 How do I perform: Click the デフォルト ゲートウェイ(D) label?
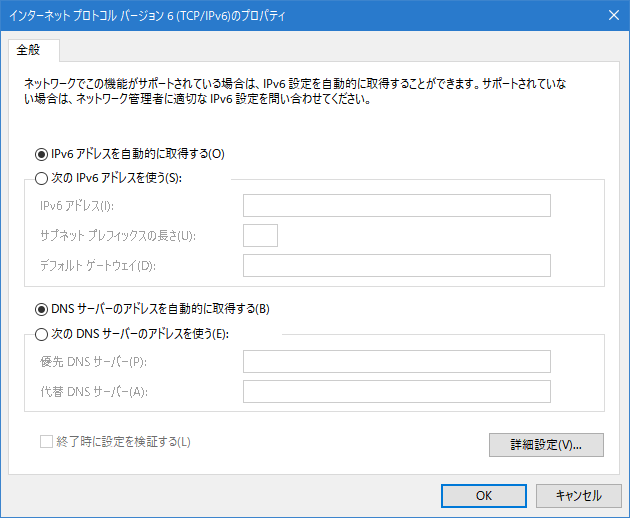[98, 266]
